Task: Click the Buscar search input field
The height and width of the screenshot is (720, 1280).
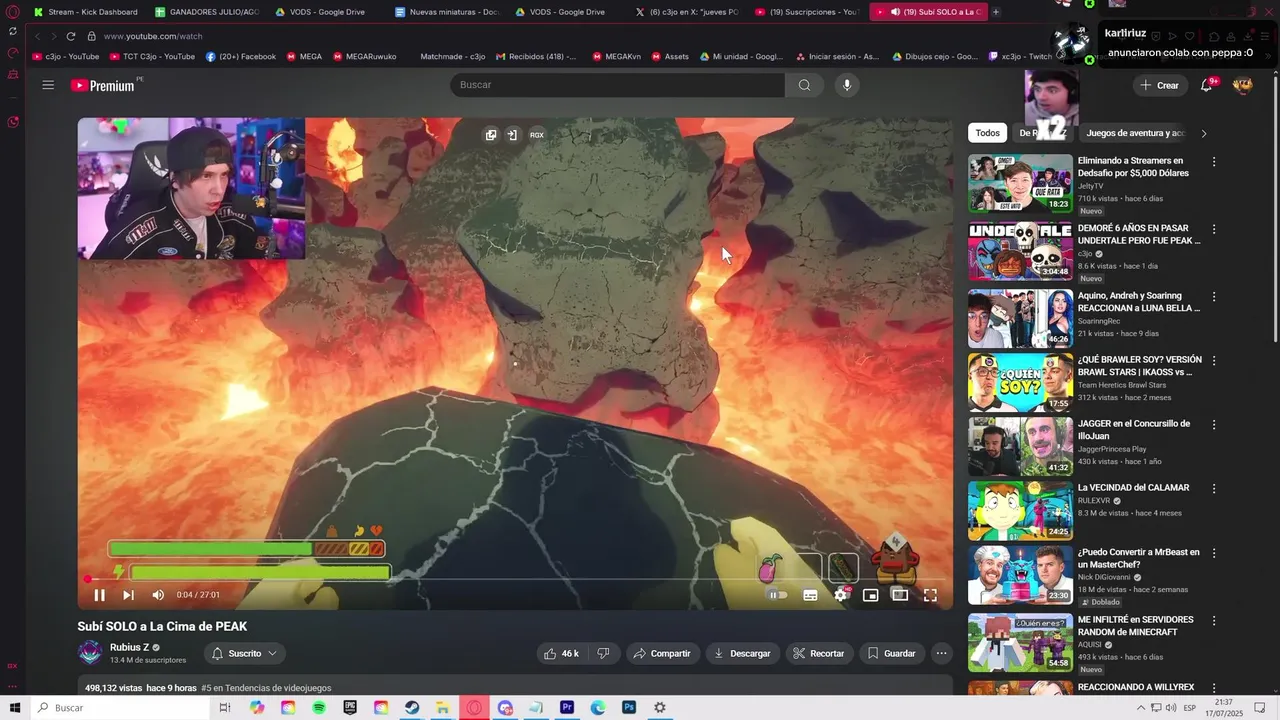Action: point(619,85)
